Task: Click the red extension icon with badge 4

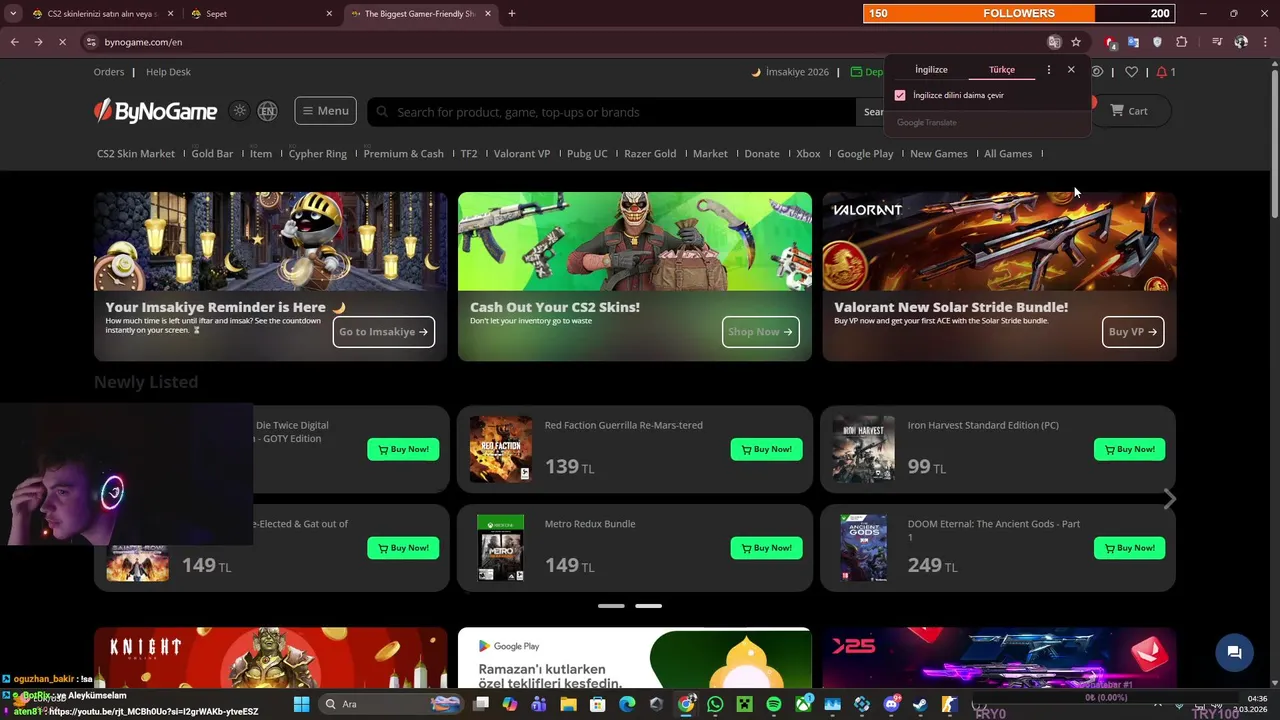Action: click(1110, 42)
